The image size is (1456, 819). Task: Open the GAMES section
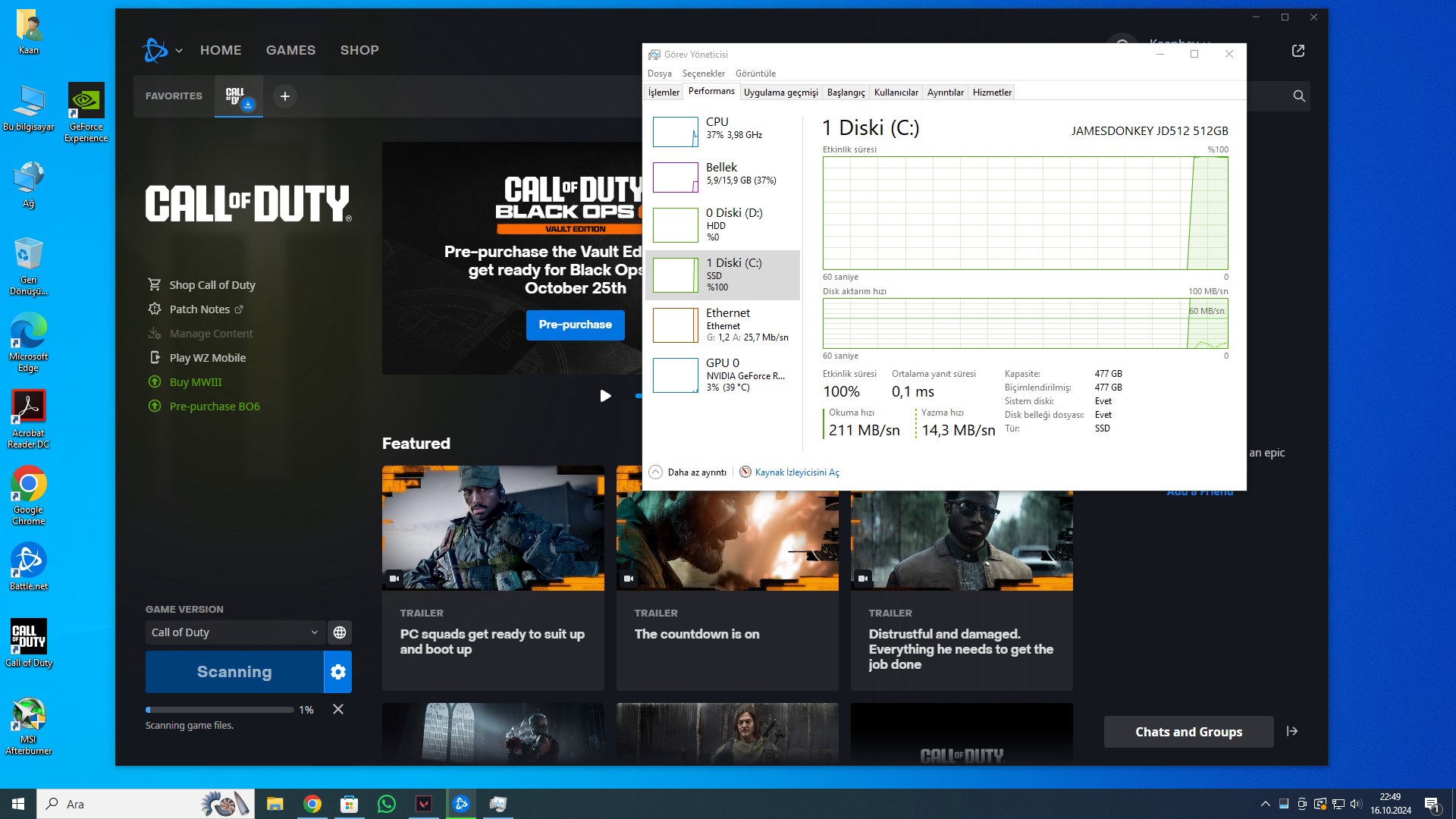pos(290,50)
